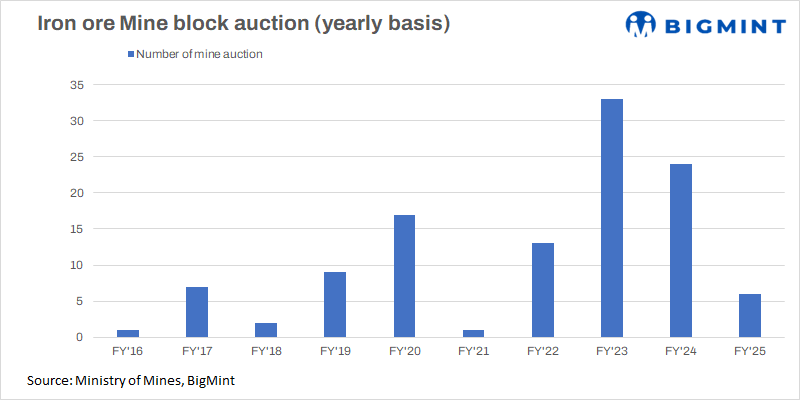The image size is (800, 400).
Task: Click the FY'17 bar
Action: tap(197, 312)
